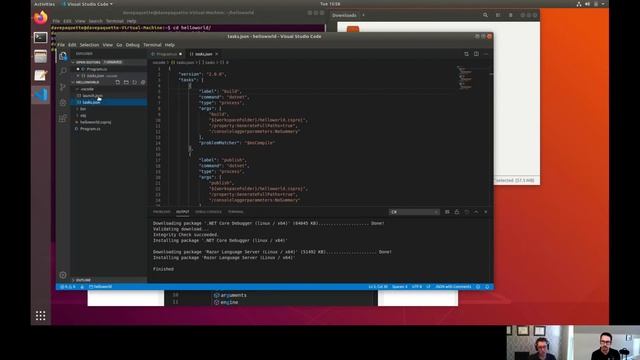
Task: Click Visual Studio Code icon in dock
Action: click(x=40, y=95)
